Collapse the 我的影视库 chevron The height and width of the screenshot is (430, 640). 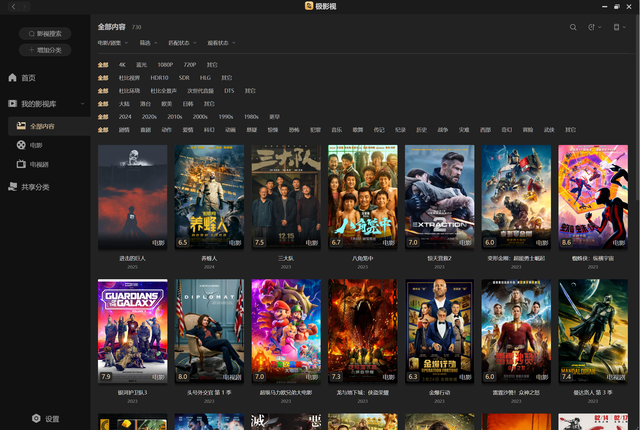(x=82, y=104)
